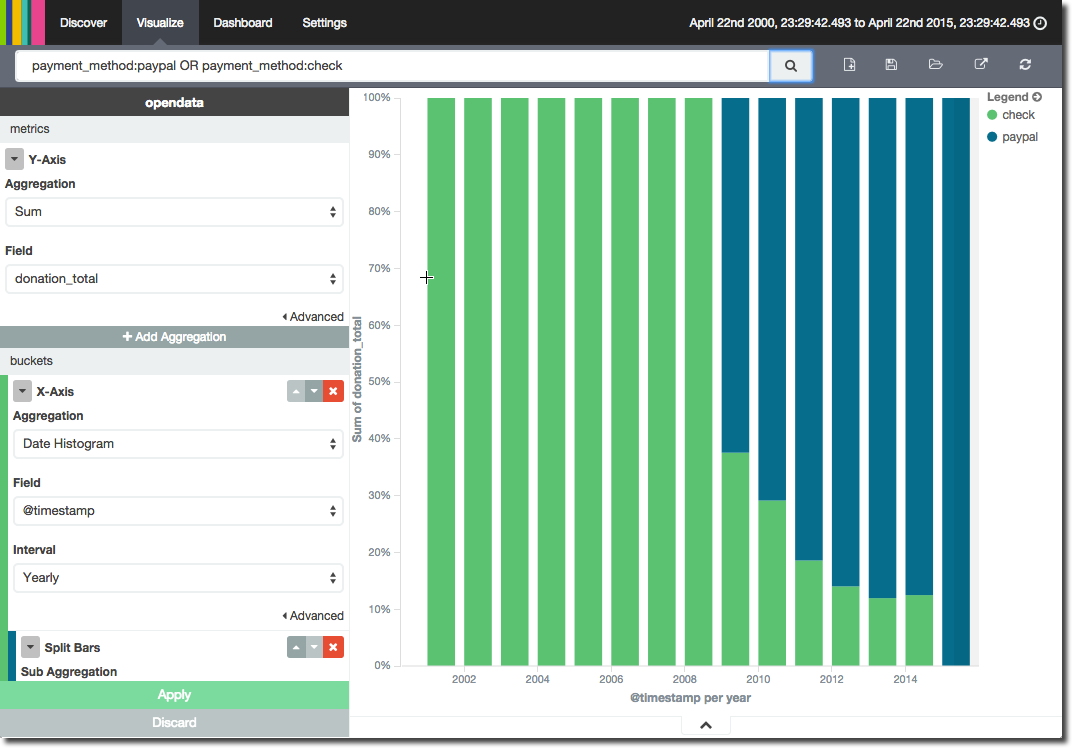Remove the X-Axis bucket with the red X
Screen dimensions: 1072x748
click(x=333, y=392)
